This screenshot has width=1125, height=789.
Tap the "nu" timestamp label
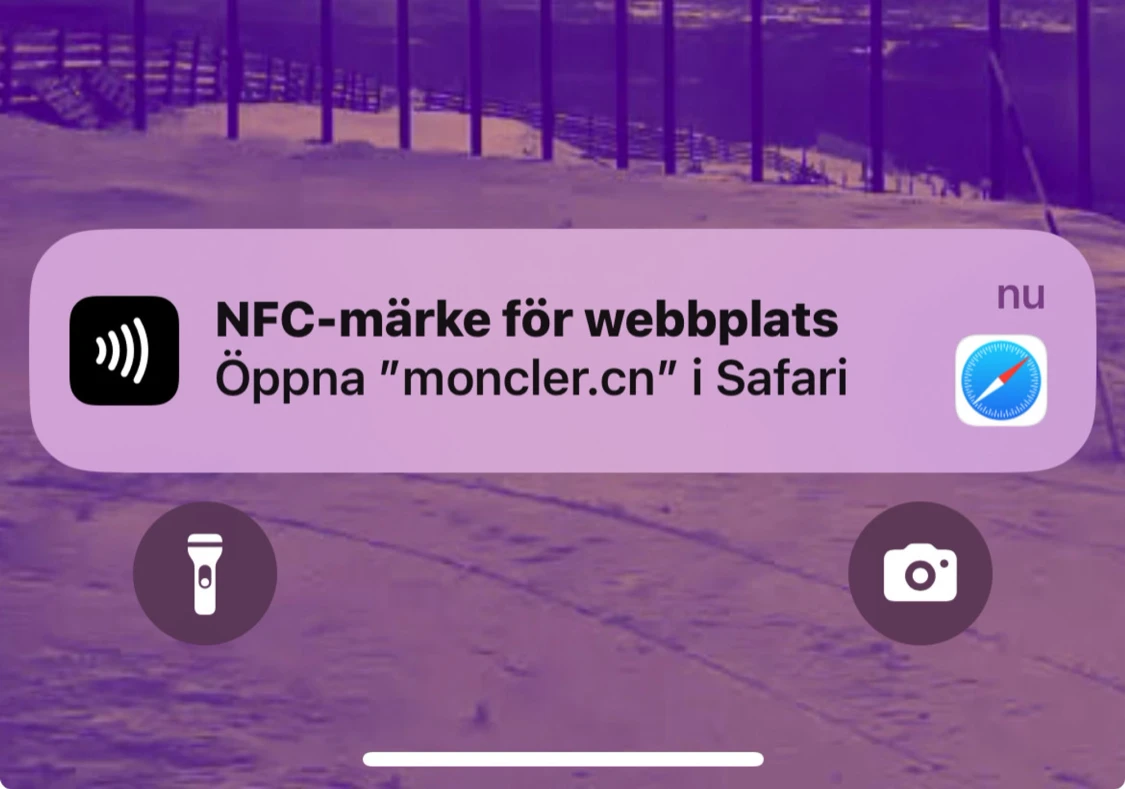click(x=1021, y=296)
